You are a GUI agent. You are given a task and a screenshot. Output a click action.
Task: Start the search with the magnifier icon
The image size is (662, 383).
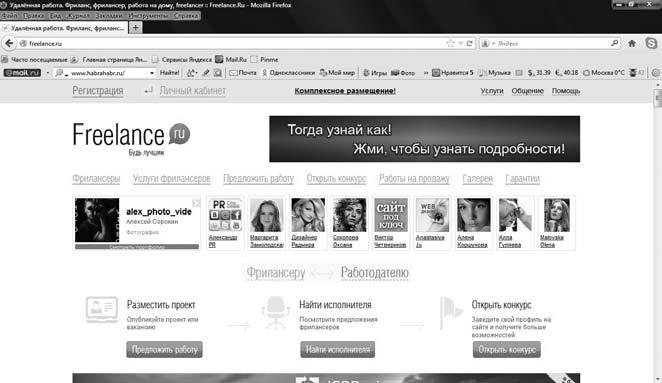[614, 43]
